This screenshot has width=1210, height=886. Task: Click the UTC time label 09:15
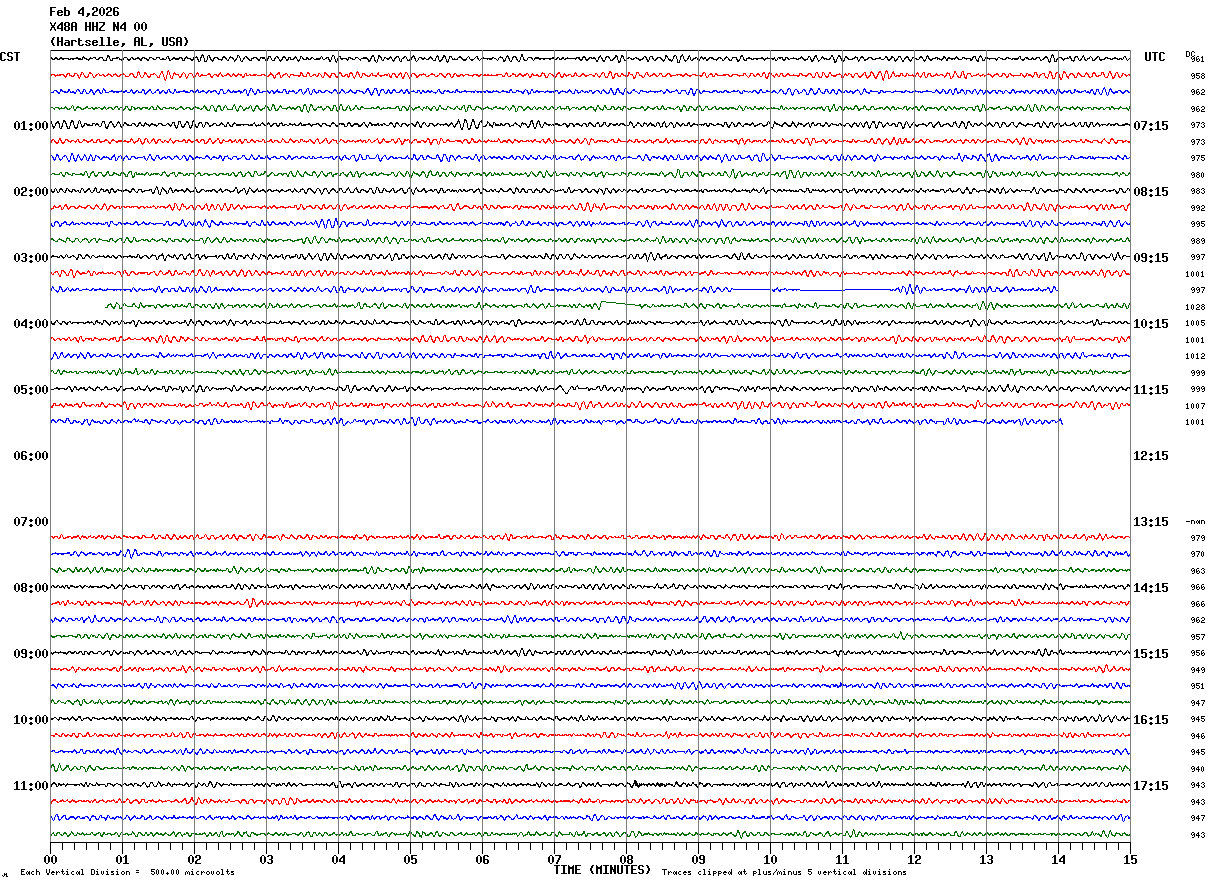point(1151,258)
